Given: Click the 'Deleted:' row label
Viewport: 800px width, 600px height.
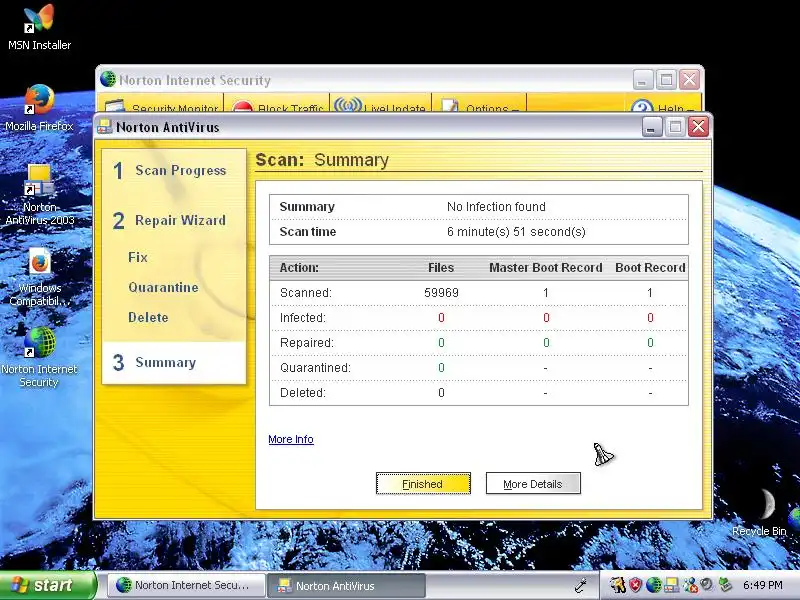Looking at the screenshot, I should 303,393.
